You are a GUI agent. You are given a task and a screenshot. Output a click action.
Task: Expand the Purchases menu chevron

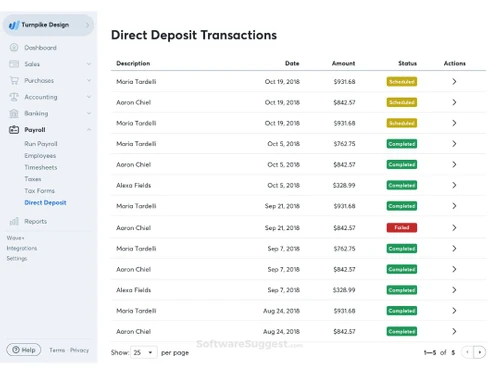[89, 80]
